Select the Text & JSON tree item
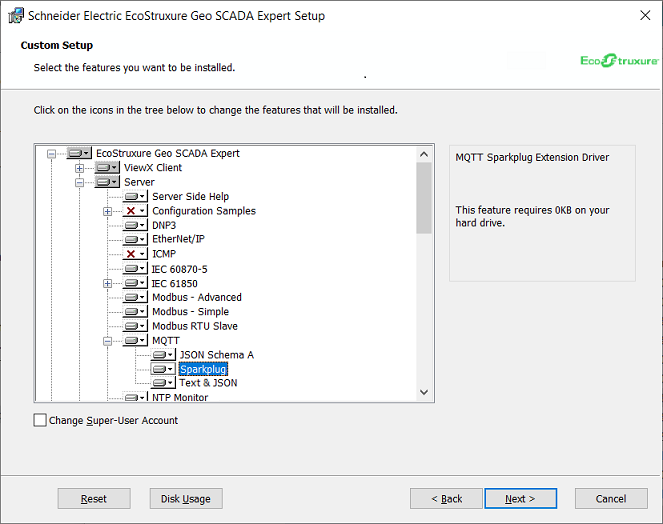The image size is (663, 524). [x=208, y=383]
